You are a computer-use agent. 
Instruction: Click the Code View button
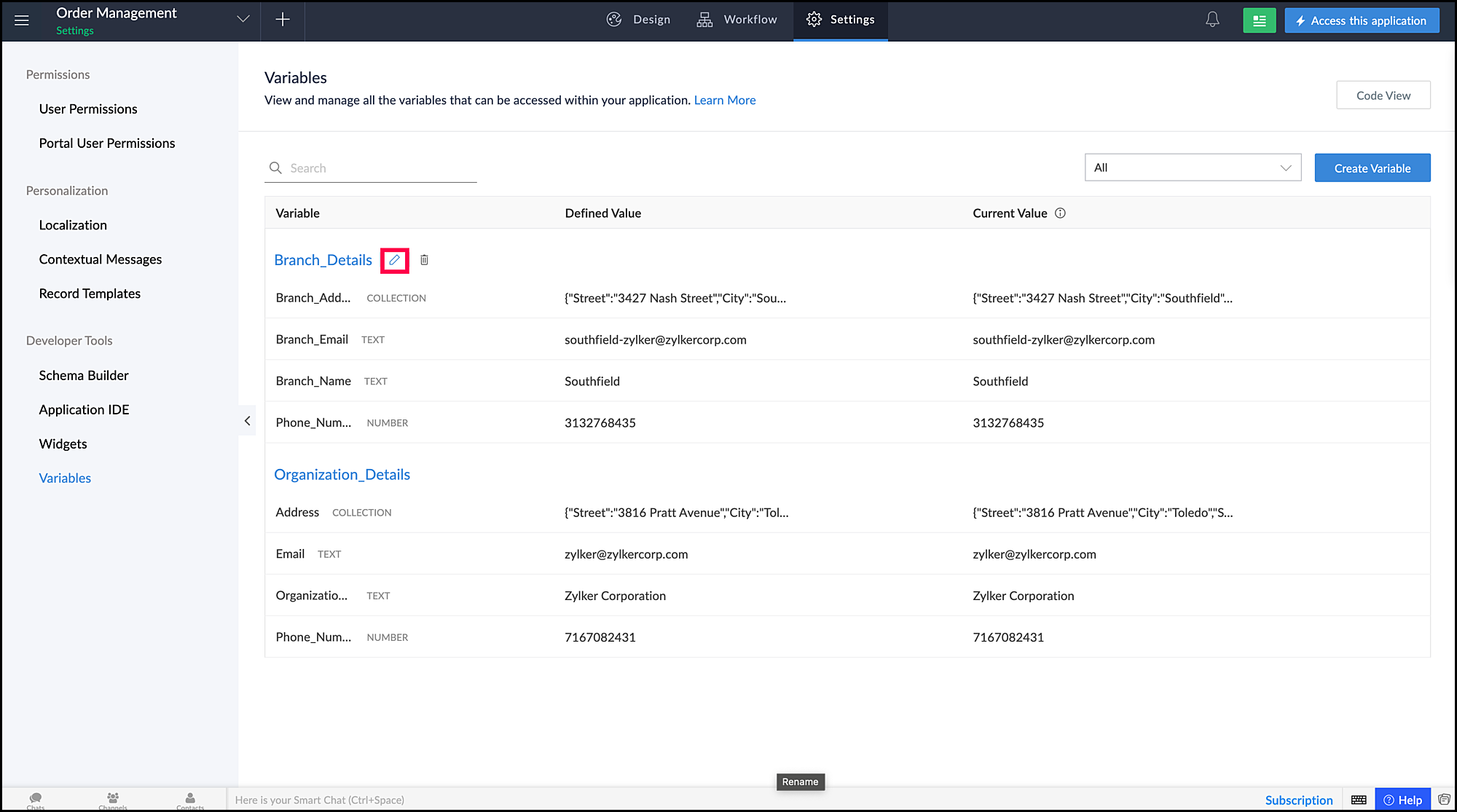[x=1383, y=95]
